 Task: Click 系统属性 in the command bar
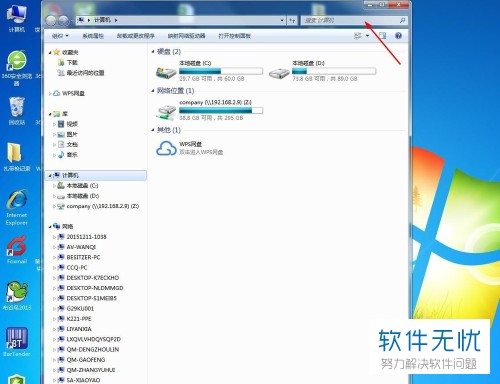tap(93, 36)
